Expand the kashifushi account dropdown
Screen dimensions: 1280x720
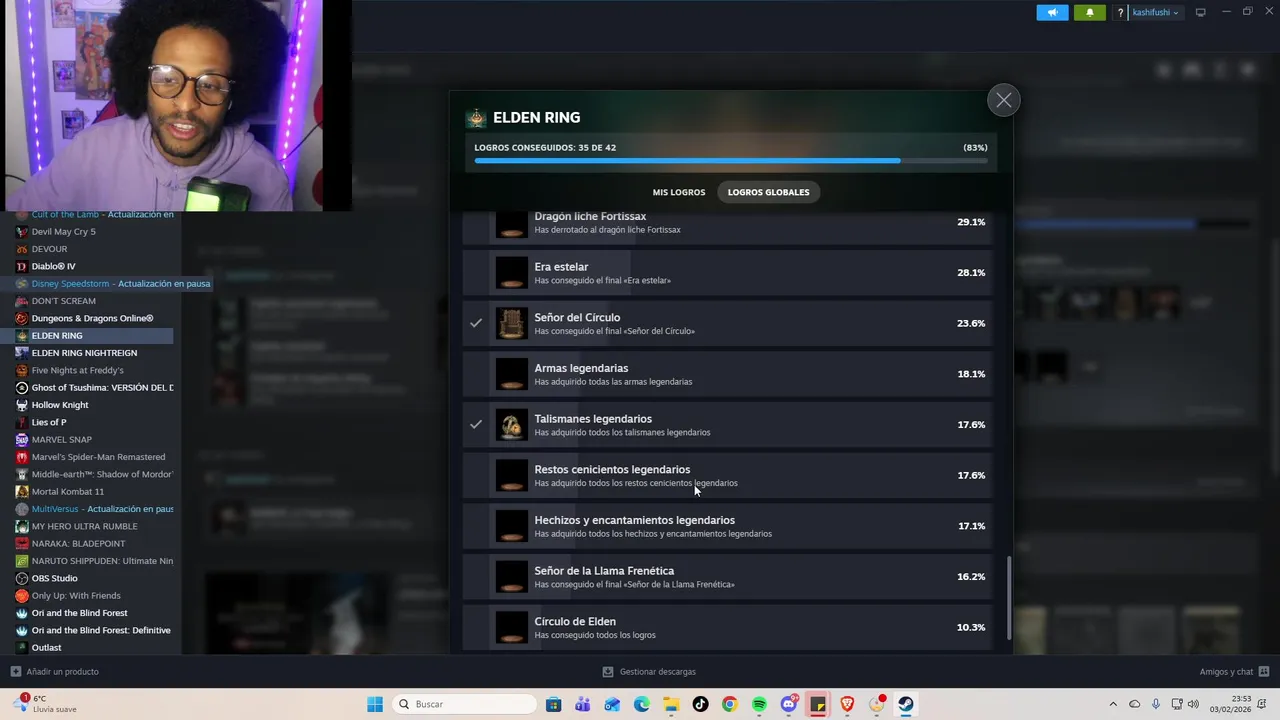coord(1155,12)
